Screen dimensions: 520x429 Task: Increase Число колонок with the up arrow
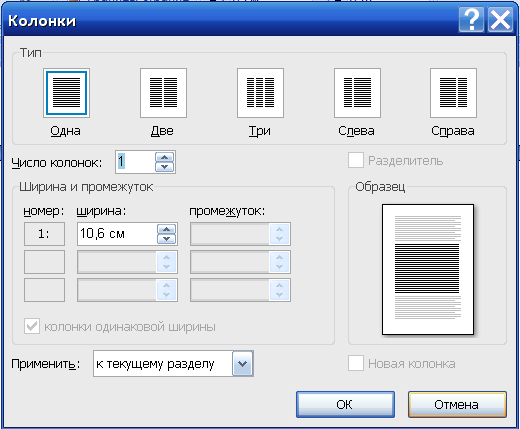tap(165, 157)
